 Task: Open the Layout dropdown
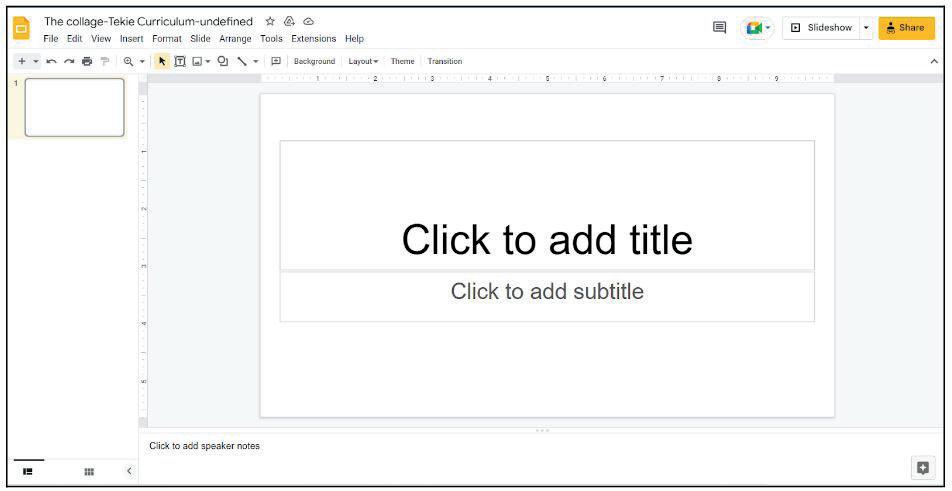click(363, 61)
